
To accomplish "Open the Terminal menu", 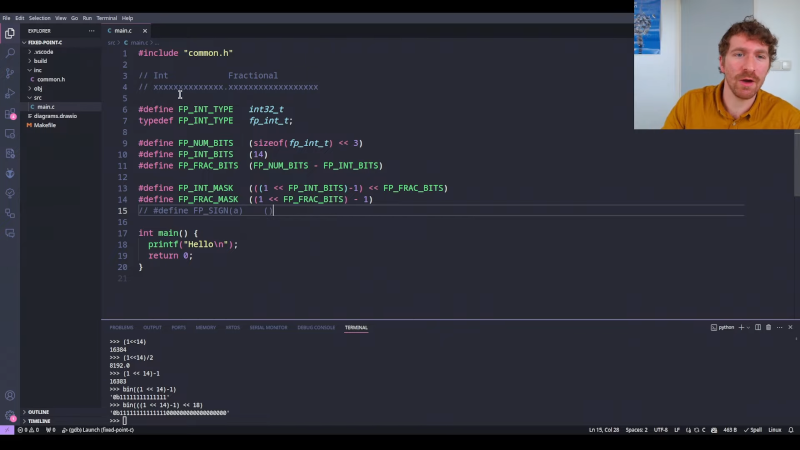I will [x=106, y=18].
